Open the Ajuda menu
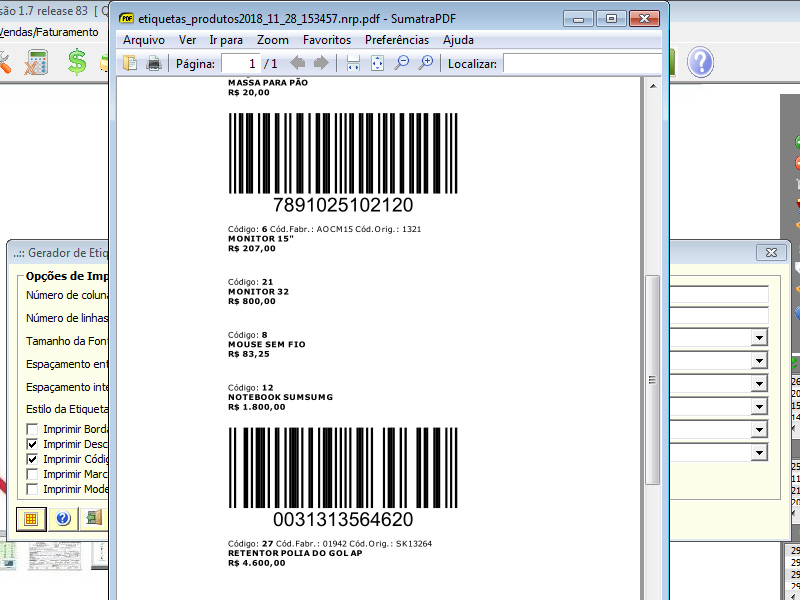 coord(458,40)
